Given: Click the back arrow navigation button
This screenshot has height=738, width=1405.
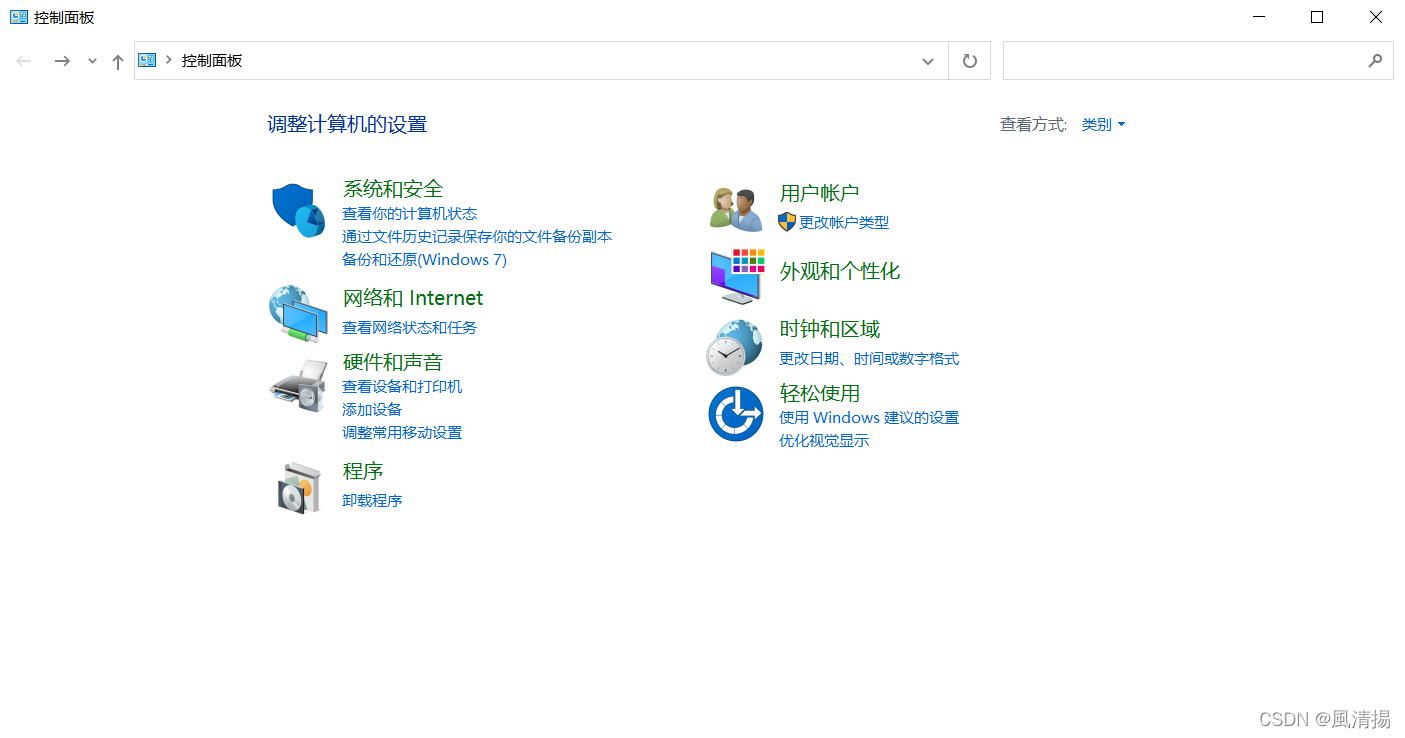Looking at the screenshot, I should [x=24, y=61].
